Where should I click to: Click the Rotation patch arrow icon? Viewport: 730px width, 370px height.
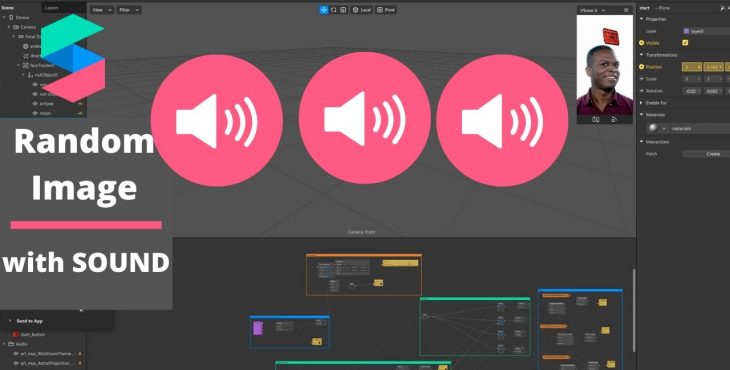point(642,91)
